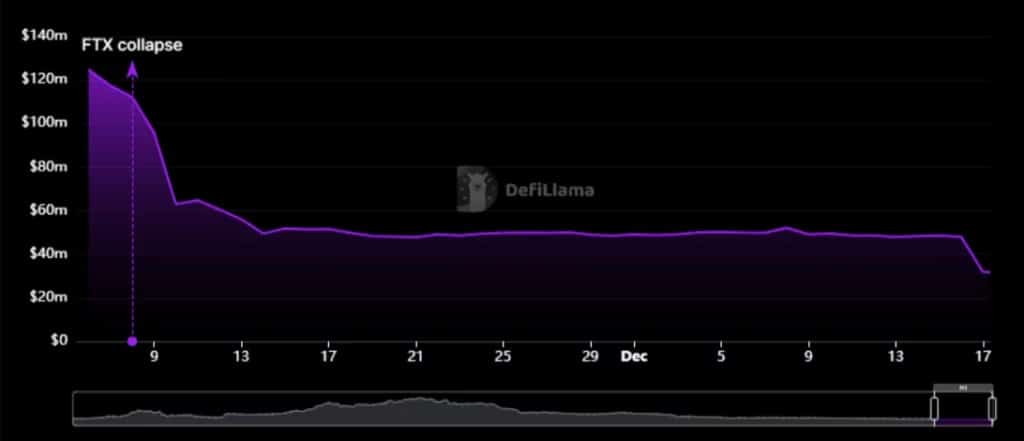Click the $140m y-axis label
Viewport: 1024px width, 441px height.
44,36
